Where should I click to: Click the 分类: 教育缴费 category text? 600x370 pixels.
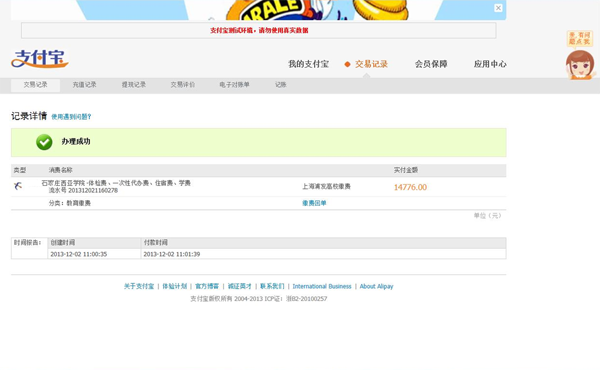tap(70, 203)
